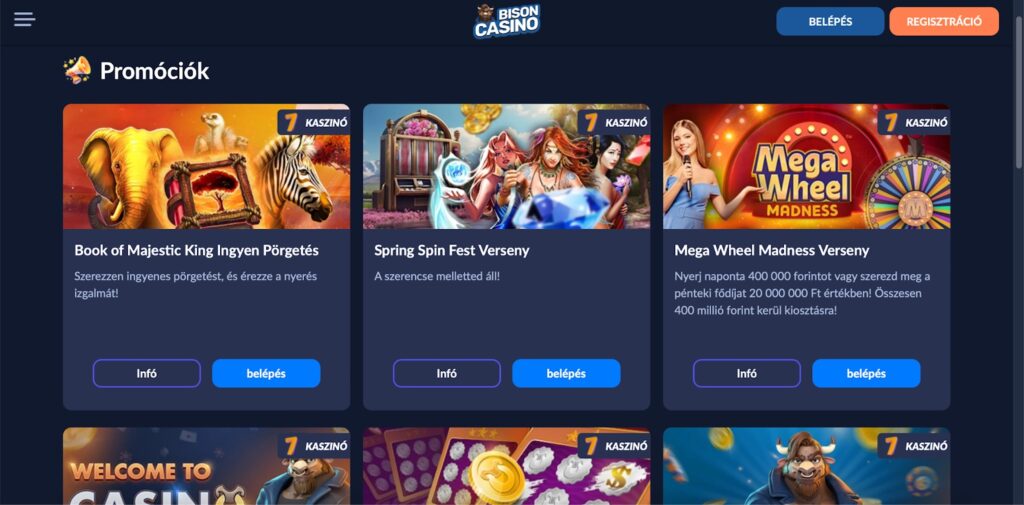The image size is (1024, 505).
Task: Open Infó for Mega Wheel Madness Verseny
Action: click(x=746, y=374)
